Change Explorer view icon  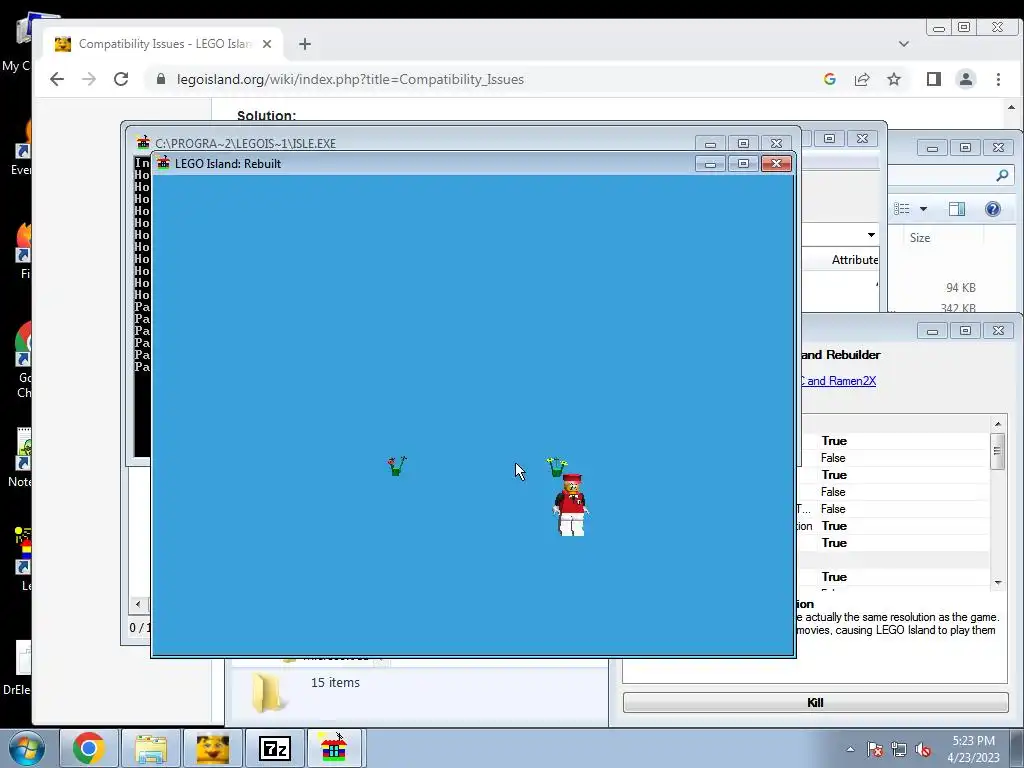click(x=902, y=209)
